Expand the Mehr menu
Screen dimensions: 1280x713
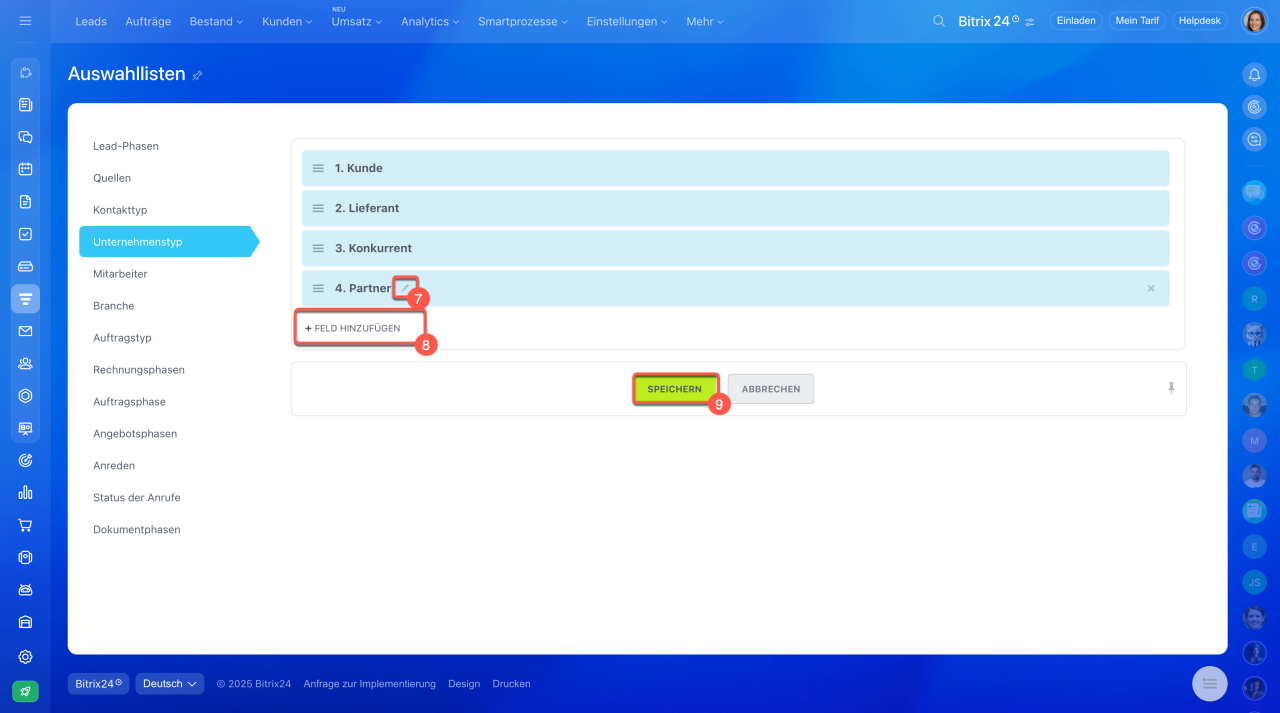pos(705,21)
